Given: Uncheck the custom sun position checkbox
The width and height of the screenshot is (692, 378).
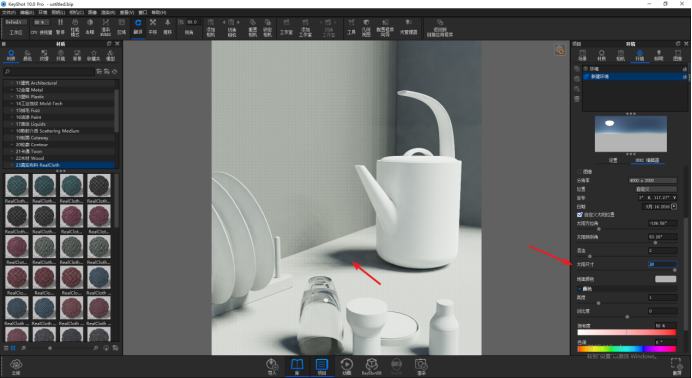Looking at the screenshot, I should (x=580, y=215).
